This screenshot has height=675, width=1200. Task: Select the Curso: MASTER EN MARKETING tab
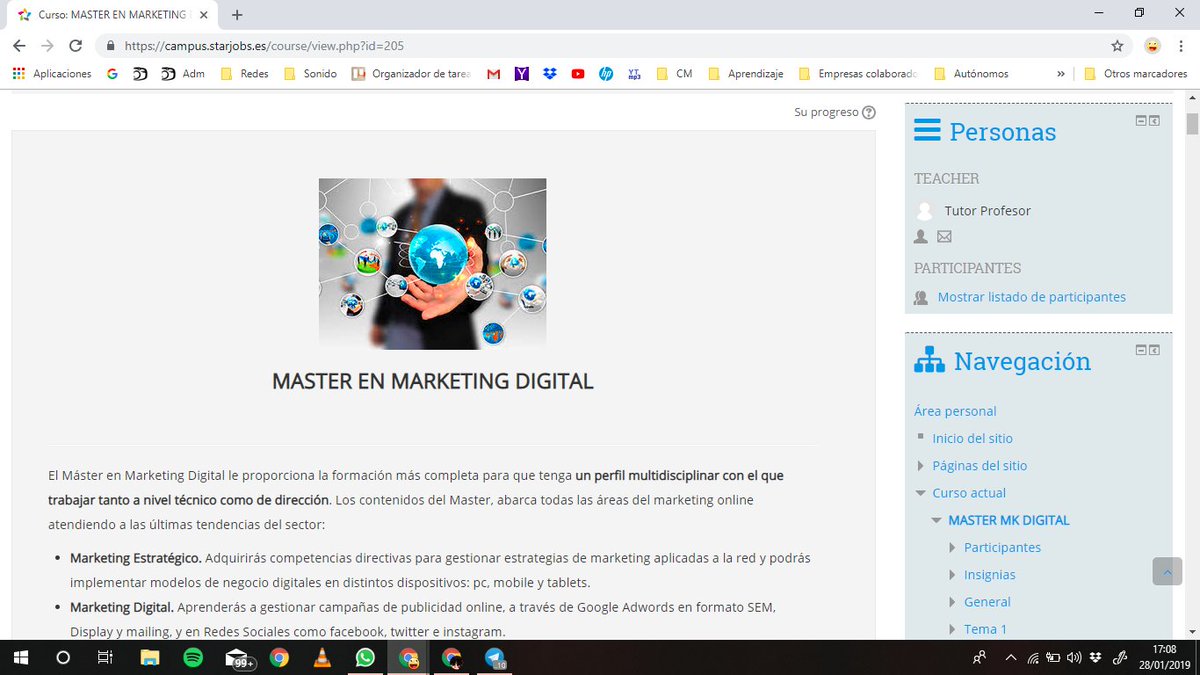point(110,15)
